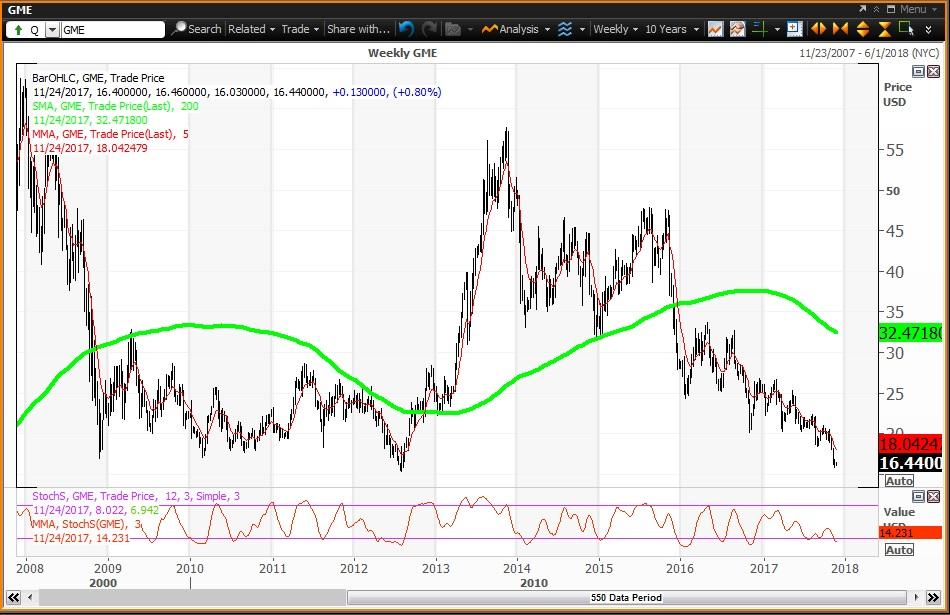Click the single line chart icon

[x=716, y=29]
